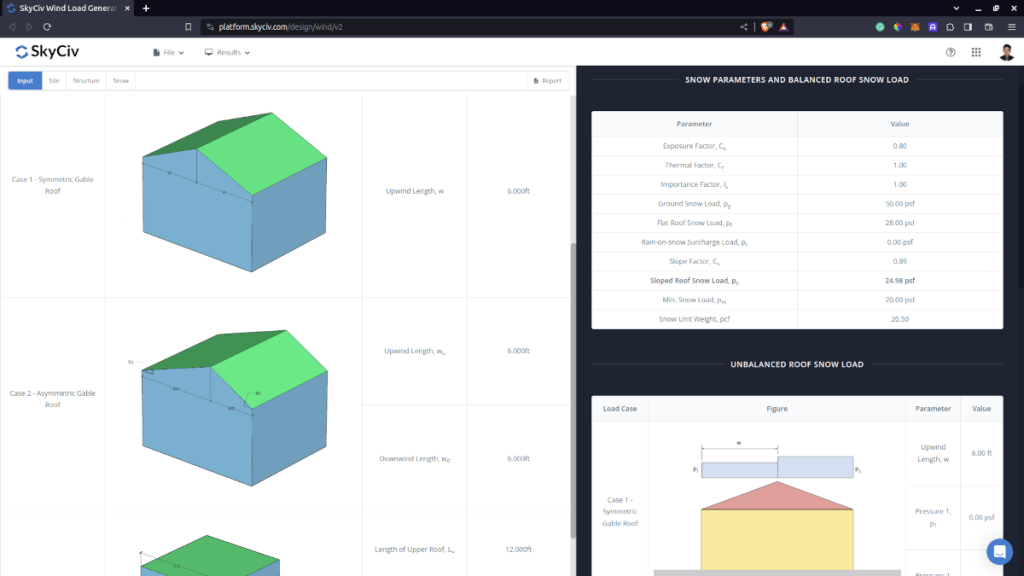Open the chat support bubble
Image resolution: width=1024 pixels, height=576 pixels.
coord(999,551)
